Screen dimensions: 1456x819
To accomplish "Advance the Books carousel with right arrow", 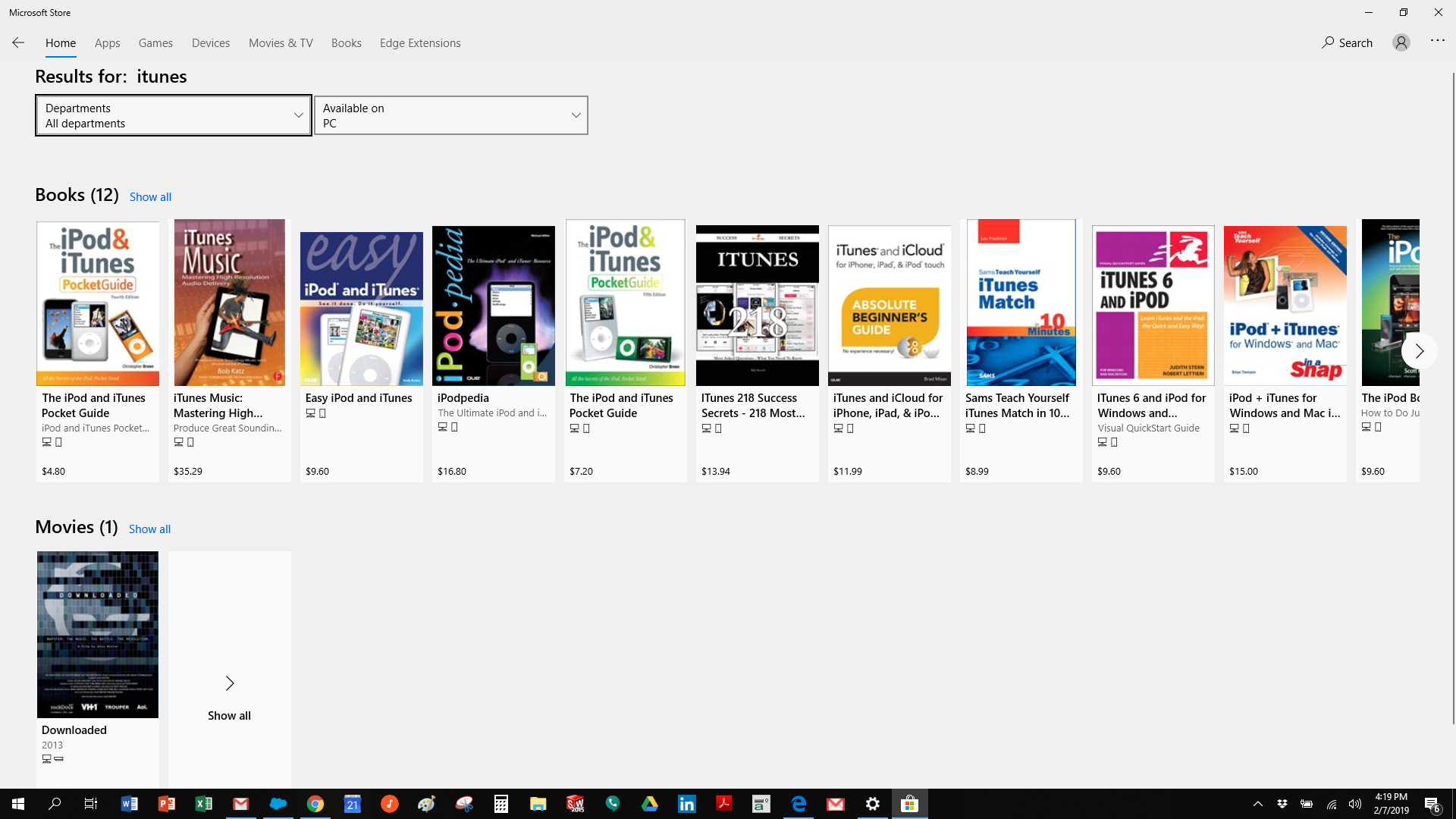I will [1419, 351].
